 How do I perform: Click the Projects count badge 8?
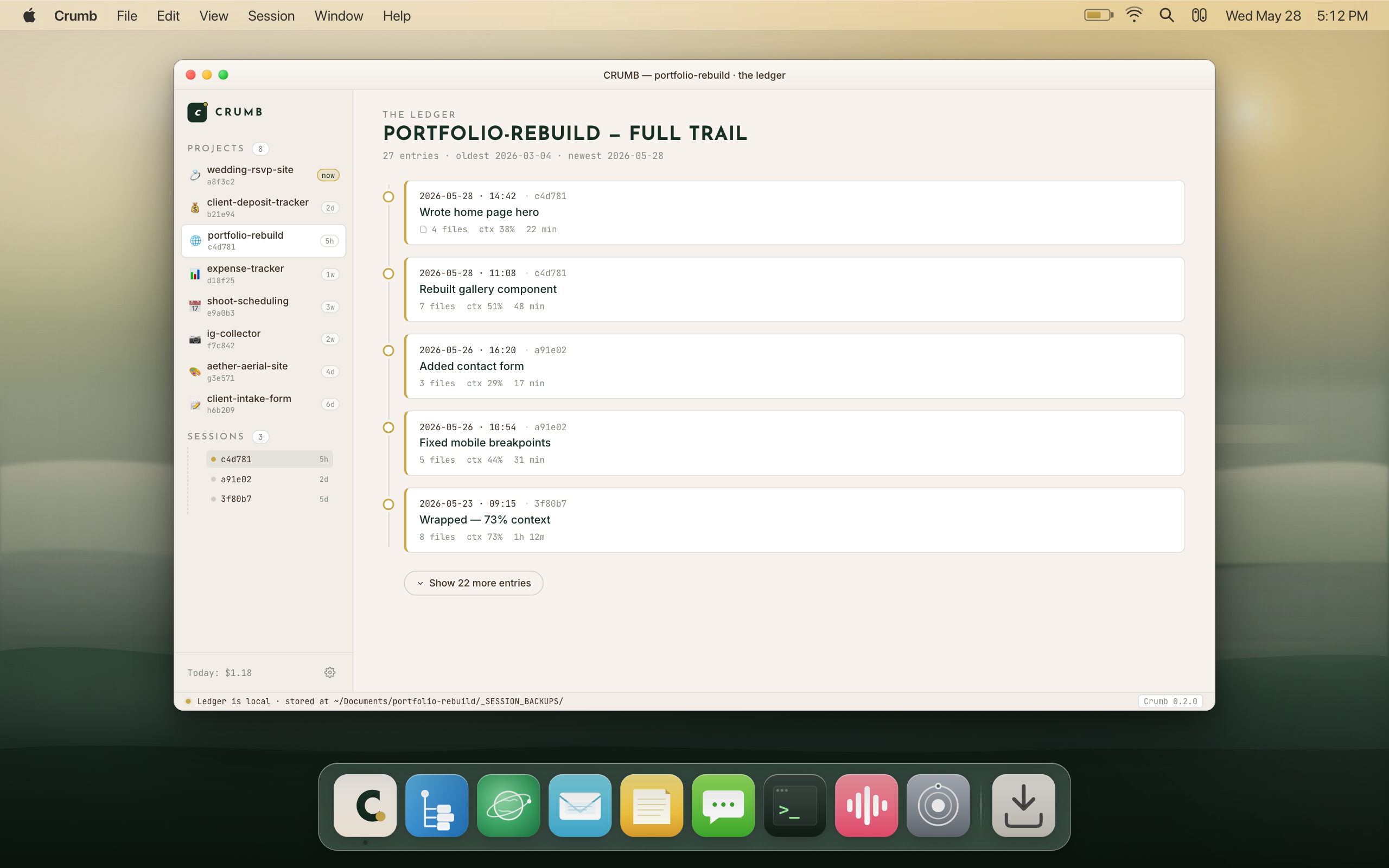pyautogui.click(x=260, y=149)
